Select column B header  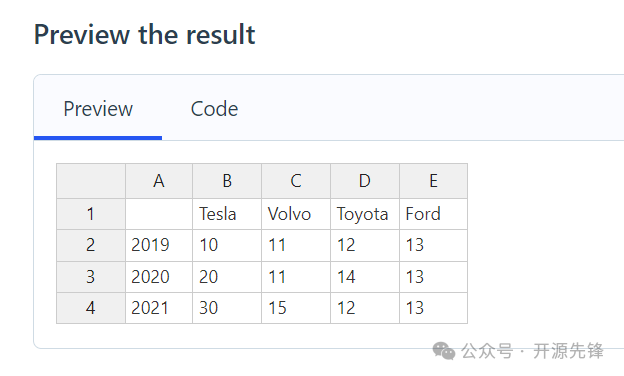tap(227, 181)
